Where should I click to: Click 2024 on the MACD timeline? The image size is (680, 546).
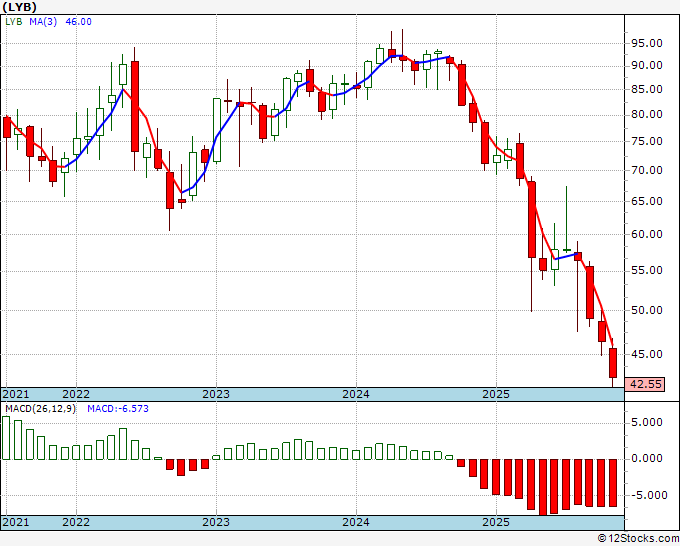[356, 522]
